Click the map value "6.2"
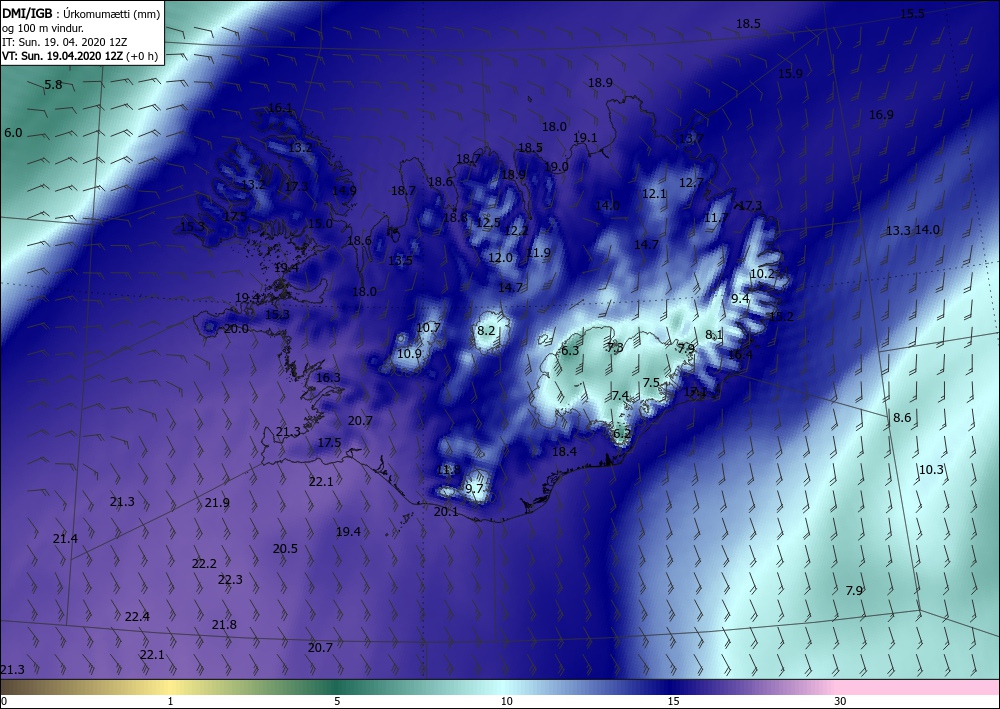 621,433
